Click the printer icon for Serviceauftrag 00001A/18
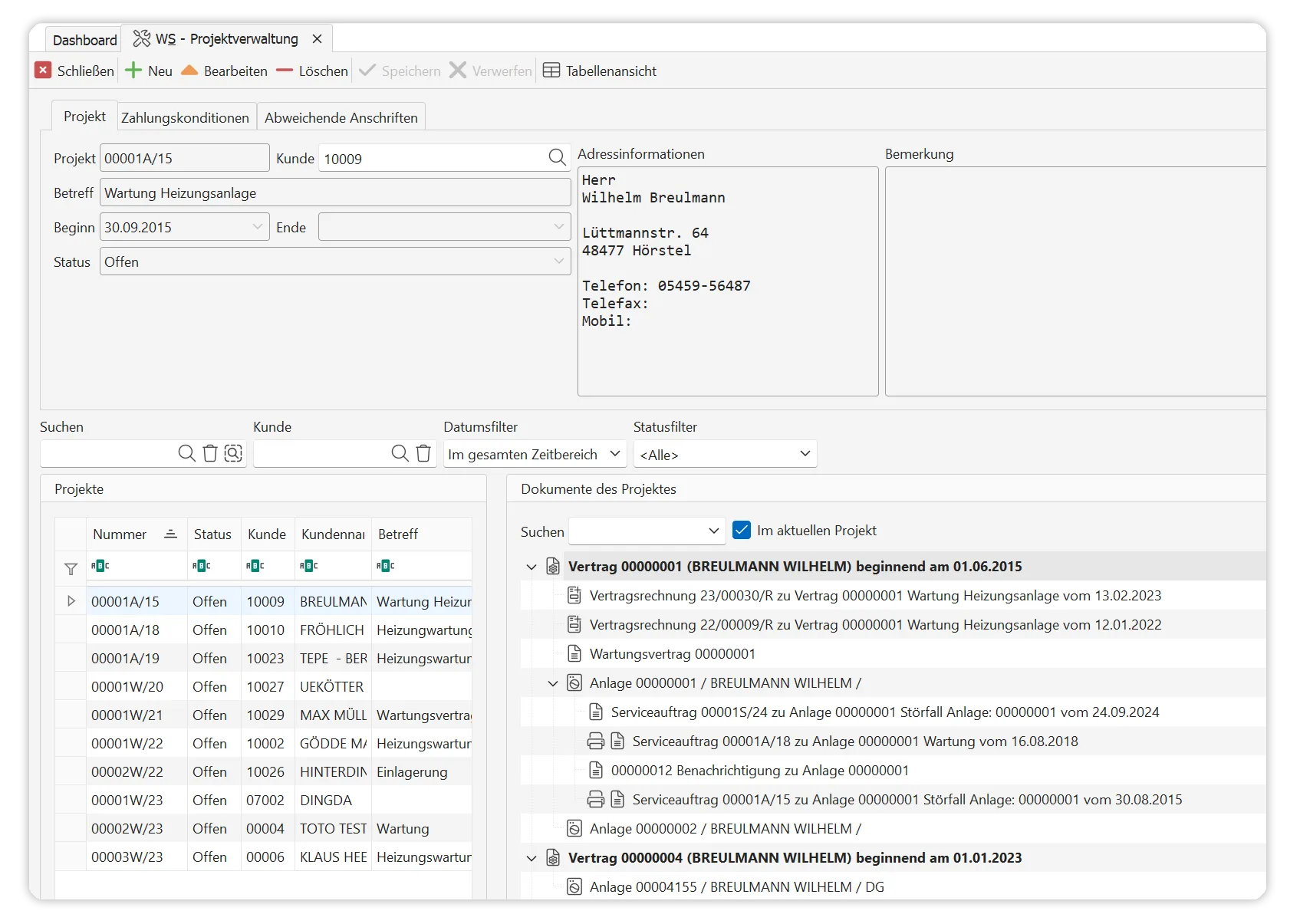This screenshot has width=1300, height=924. click(596, 742)
